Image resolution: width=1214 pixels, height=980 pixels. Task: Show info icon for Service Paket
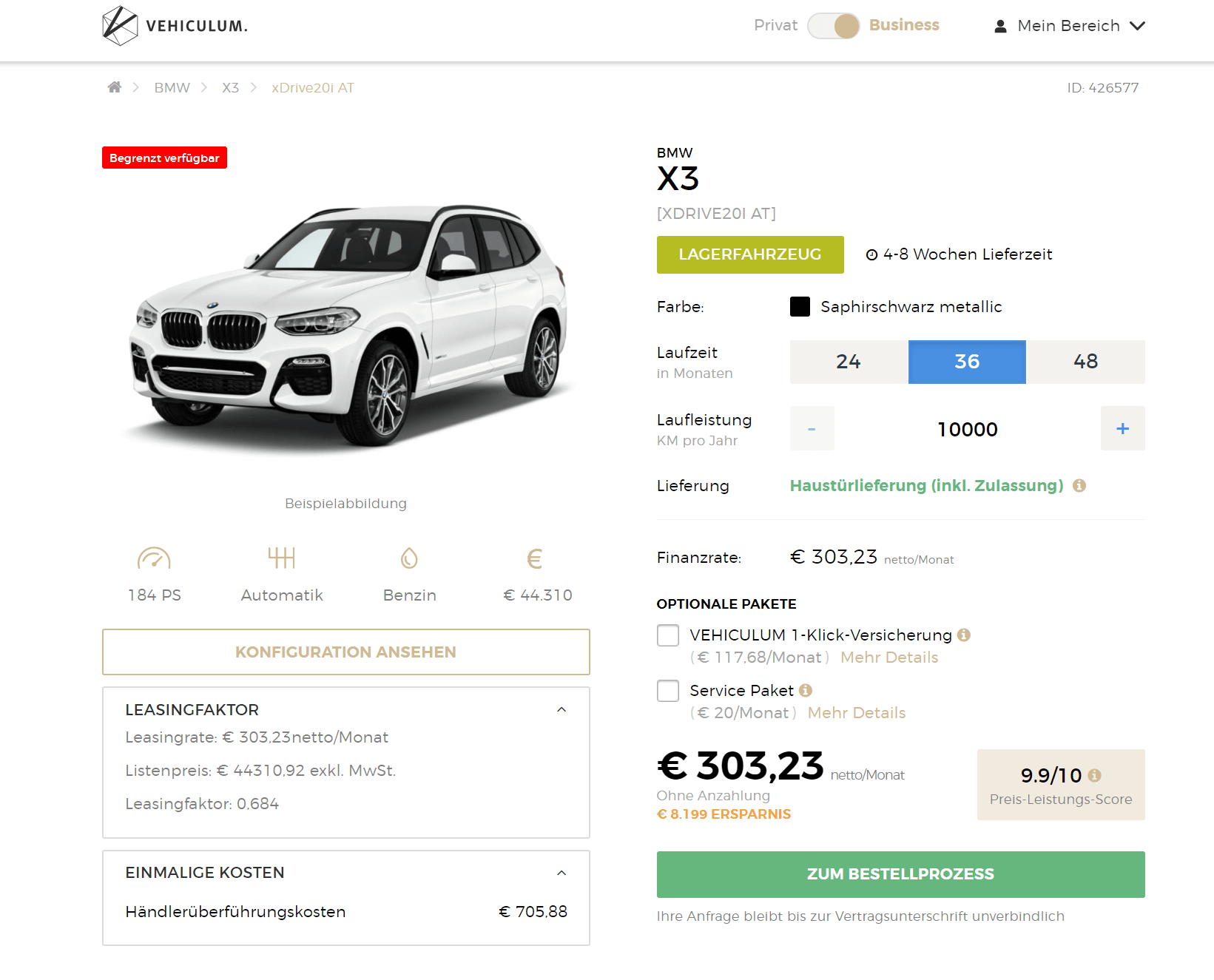(806, 690)
